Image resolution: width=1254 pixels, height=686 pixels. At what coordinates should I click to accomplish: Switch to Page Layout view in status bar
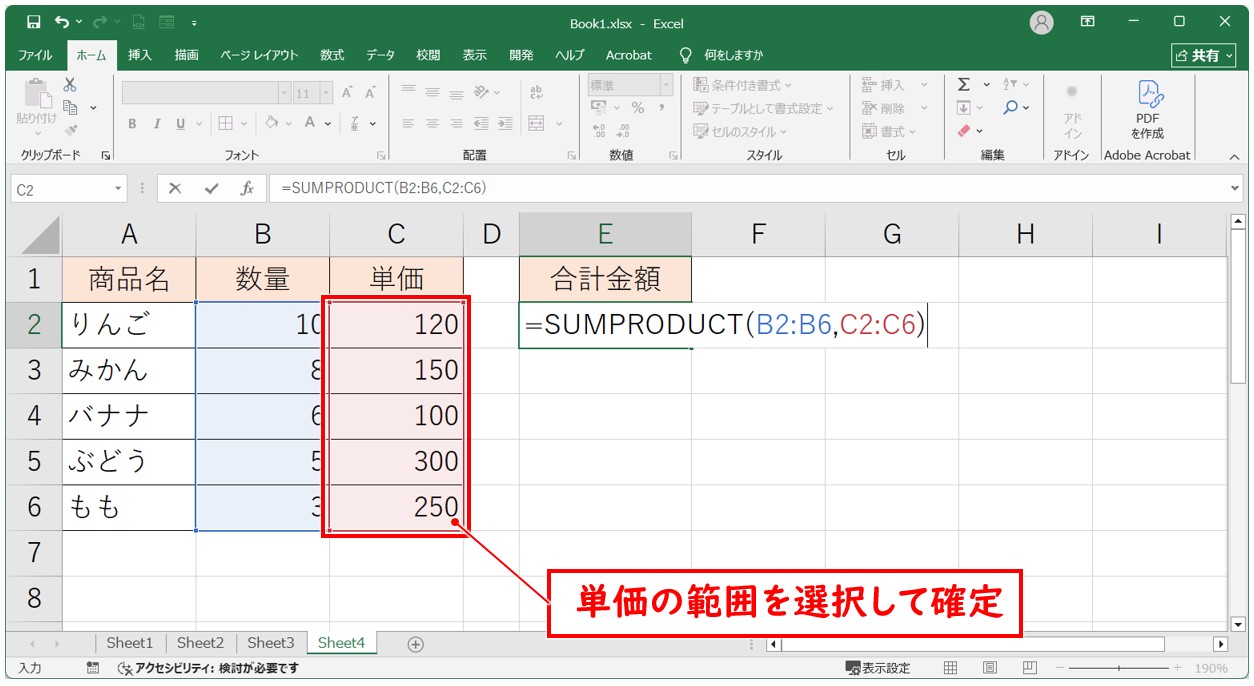pos(989,668)
